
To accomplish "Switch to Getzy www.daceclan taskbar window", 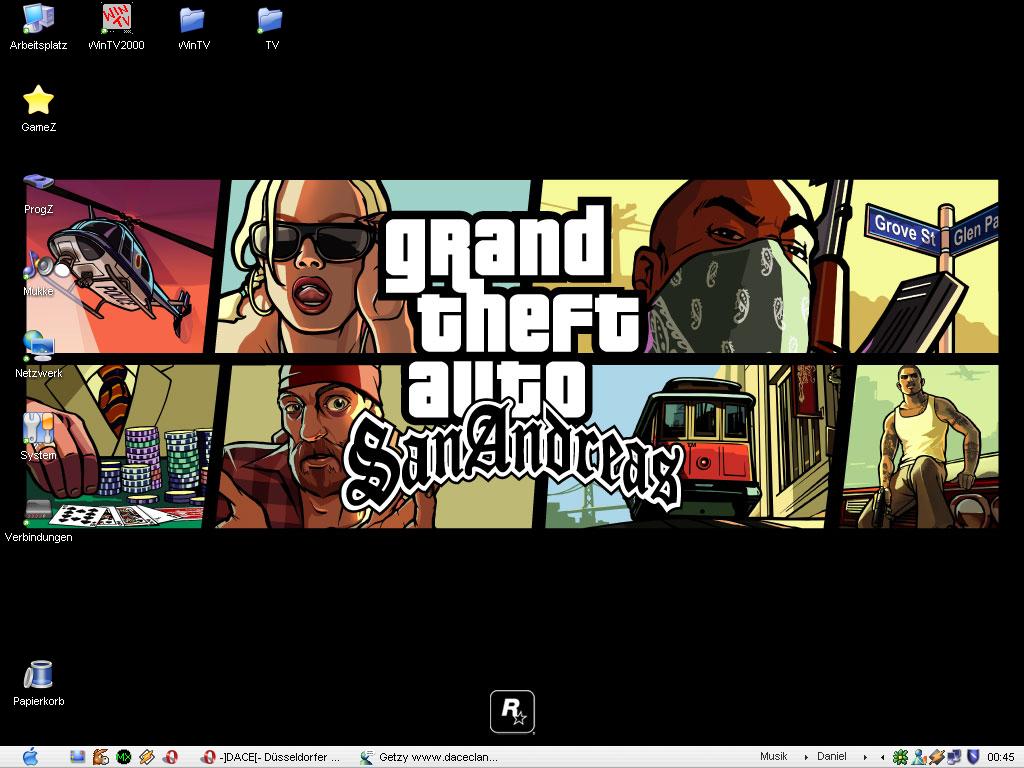I will pos(430,757).
